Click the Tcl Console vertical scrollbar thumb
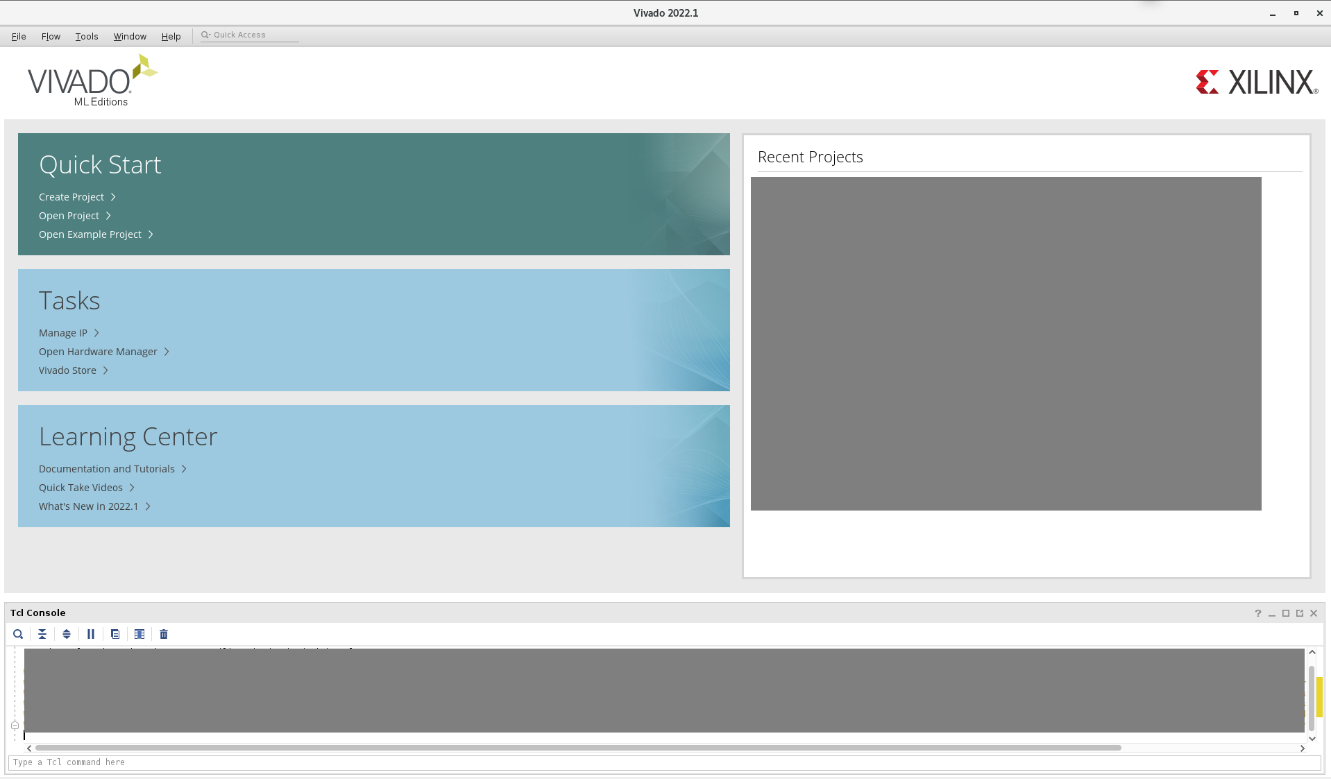Screen dimensions: 1331x779 [1311, 697]
